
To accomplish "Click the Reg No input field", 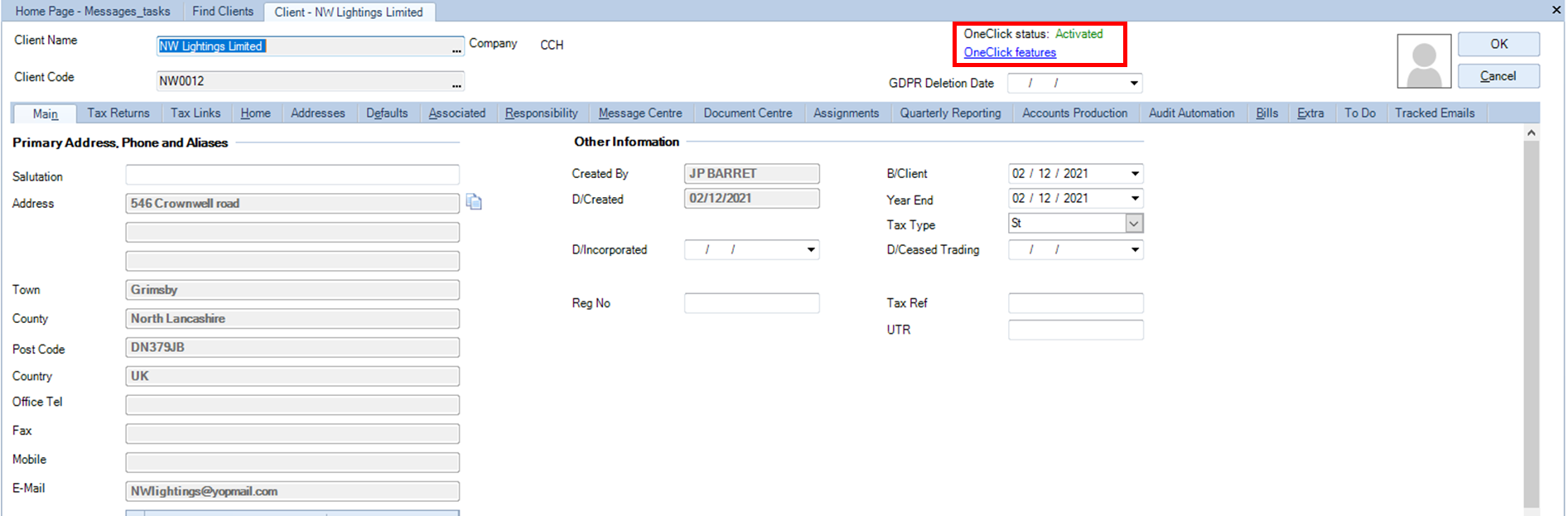I will (752, 303).
